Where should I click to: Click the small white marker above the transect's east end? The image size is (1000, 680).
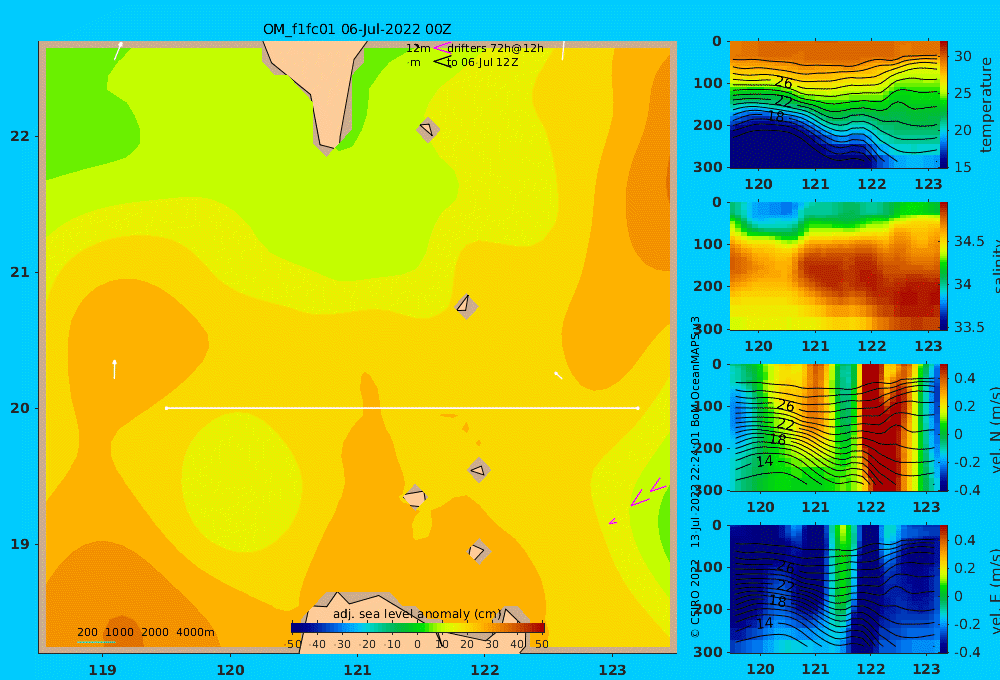pyautogui.click(x=558, y=376)
